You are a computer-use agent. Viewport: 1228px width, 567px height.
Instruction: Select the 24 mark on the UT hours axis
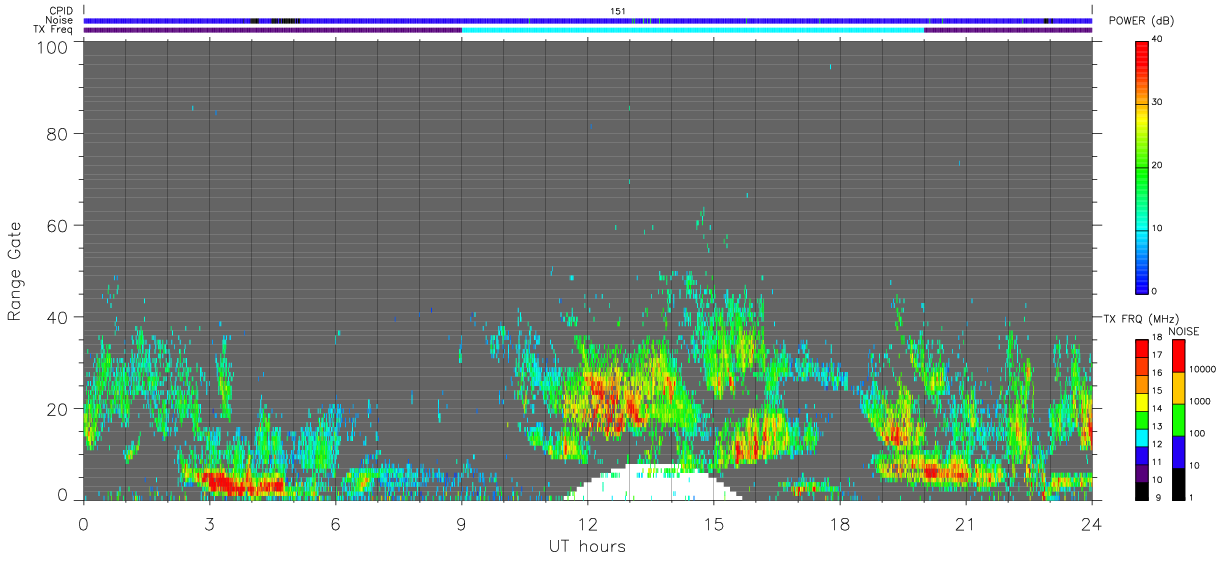pos(1092,523)
